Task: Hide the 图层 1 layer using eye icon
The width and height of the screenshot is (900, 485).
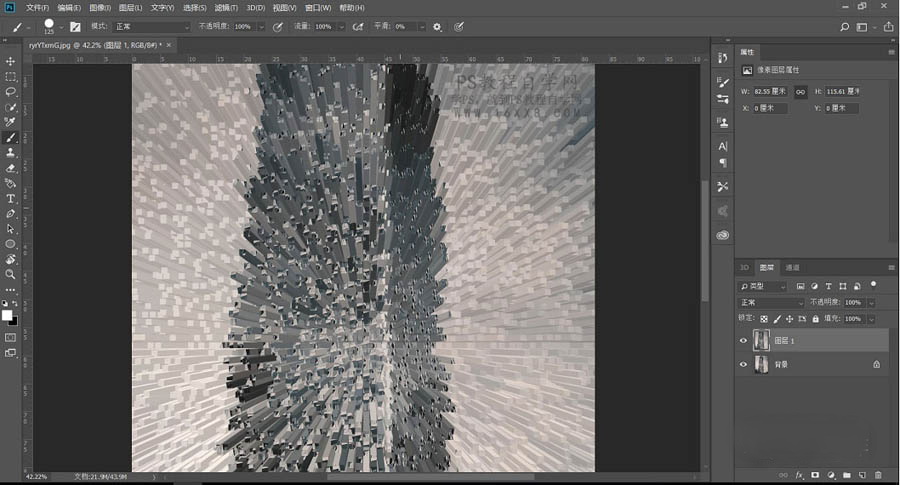Action: pyautogui.click(x=743, y=341)
